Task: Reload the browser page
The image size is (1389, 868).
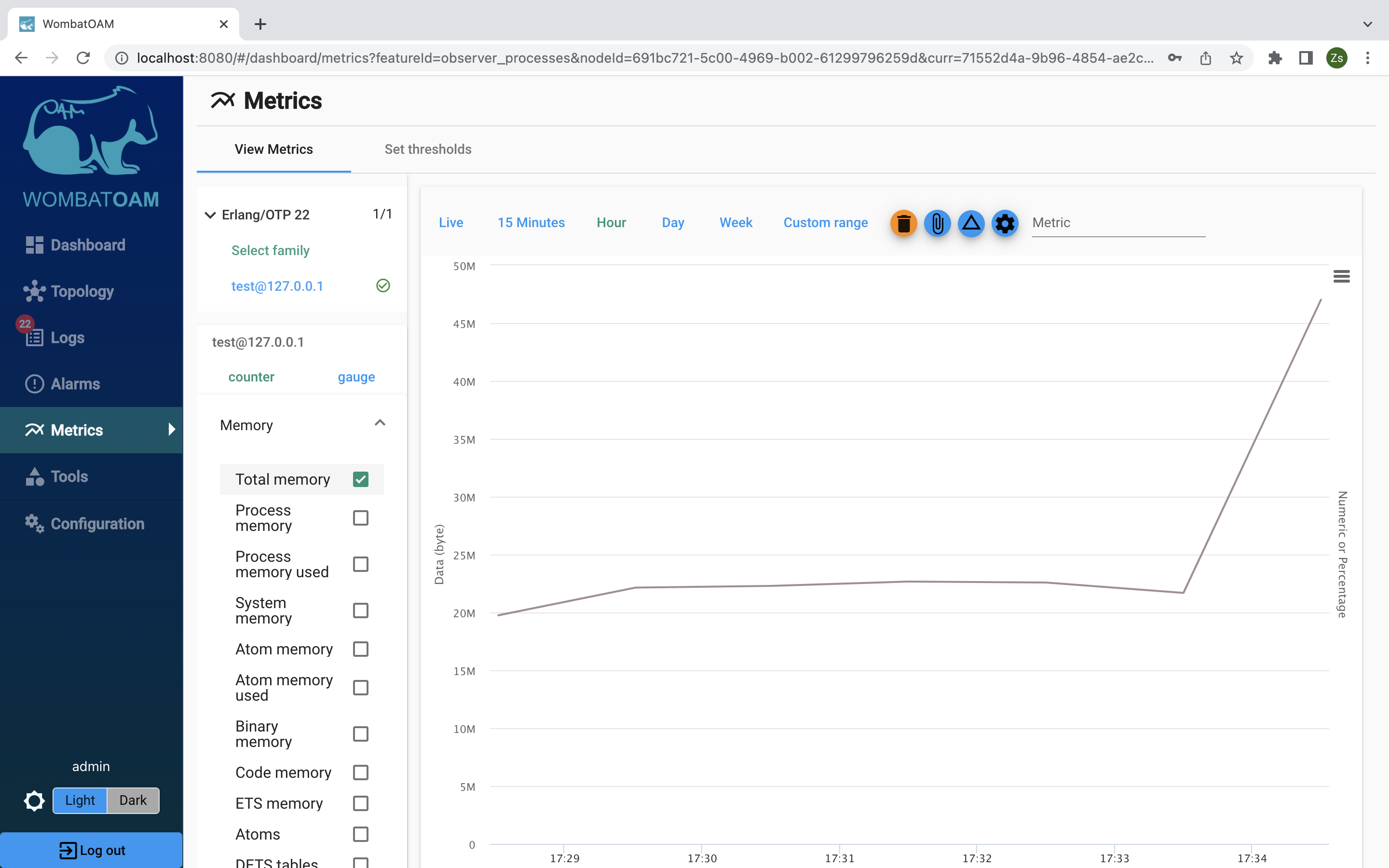Action: [83, 58]
